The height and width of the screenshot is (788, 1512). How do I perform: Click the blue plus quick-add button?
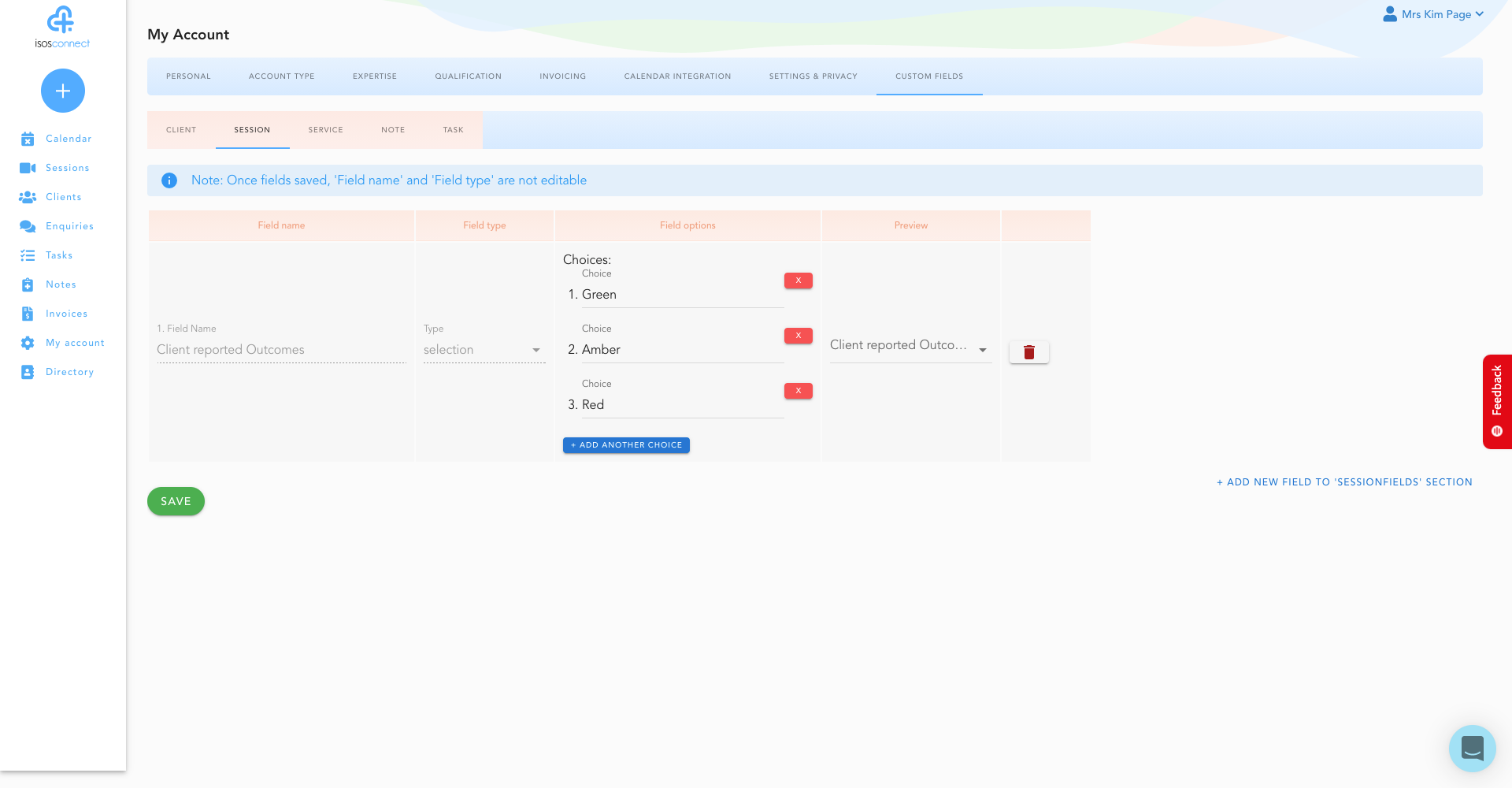62,91
